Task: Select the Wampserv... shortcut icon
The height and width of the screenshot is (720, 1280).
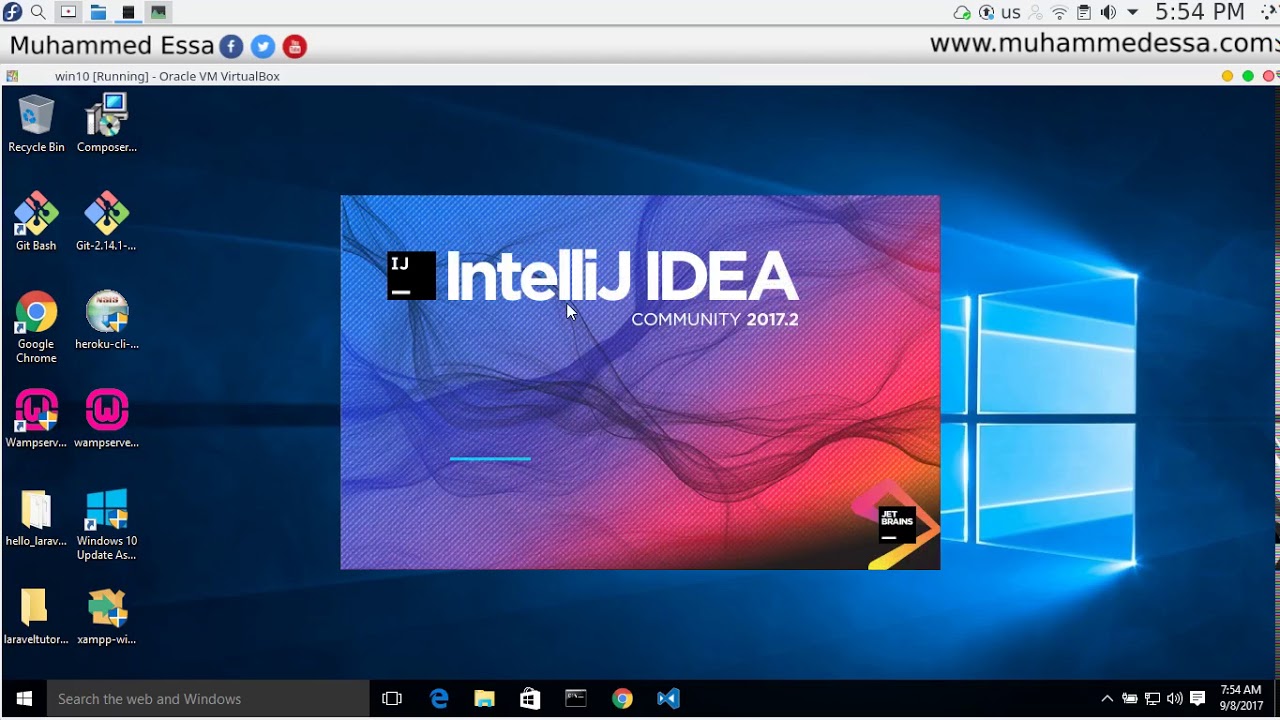Action: coord(36,419)
